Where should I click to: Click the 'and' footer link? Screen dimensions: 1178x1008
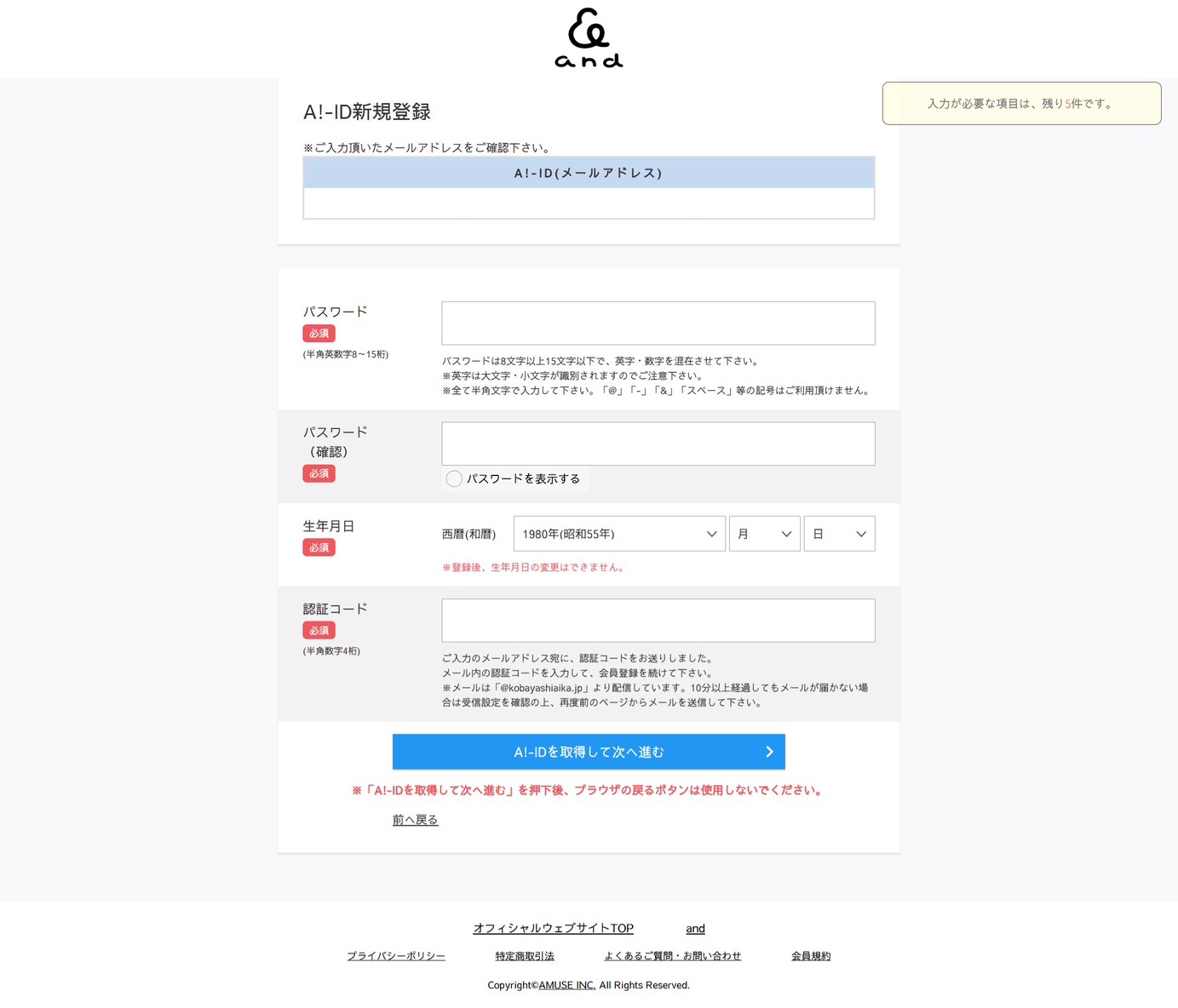[695, 928]
